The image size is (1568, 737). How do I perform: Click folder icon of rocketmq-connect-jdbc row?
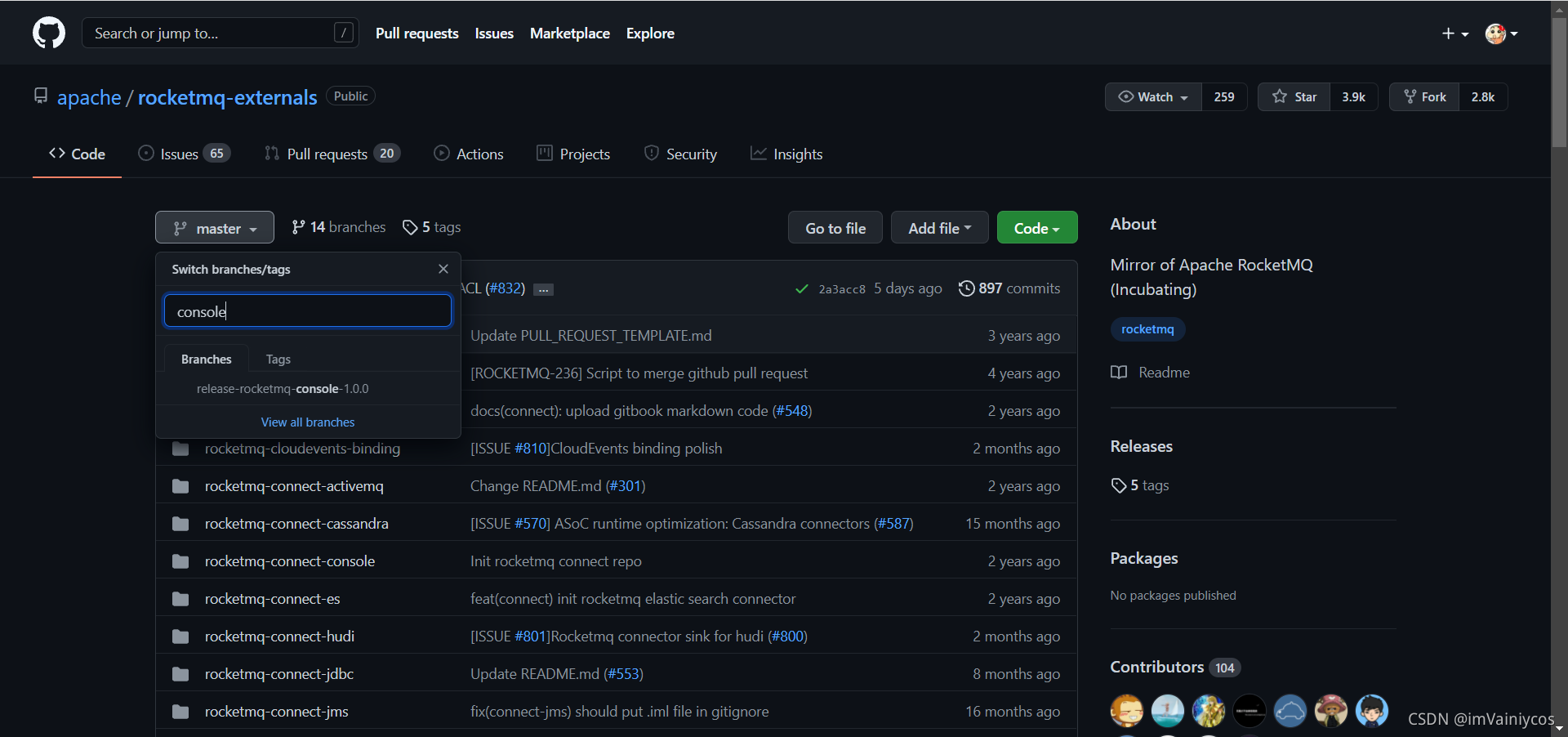click(x=180, y=674)
